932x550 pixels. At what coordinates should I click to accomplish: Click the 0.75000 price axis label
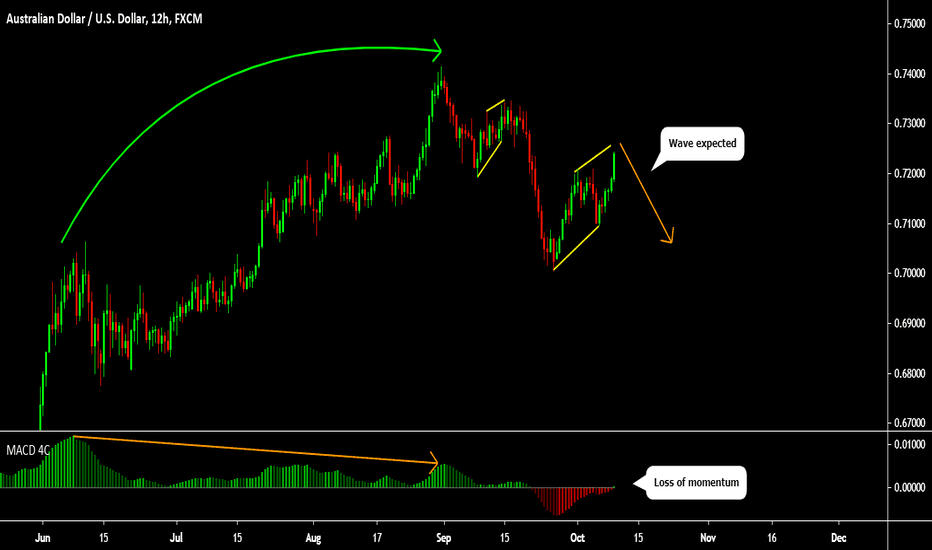[x=909, y=24]
